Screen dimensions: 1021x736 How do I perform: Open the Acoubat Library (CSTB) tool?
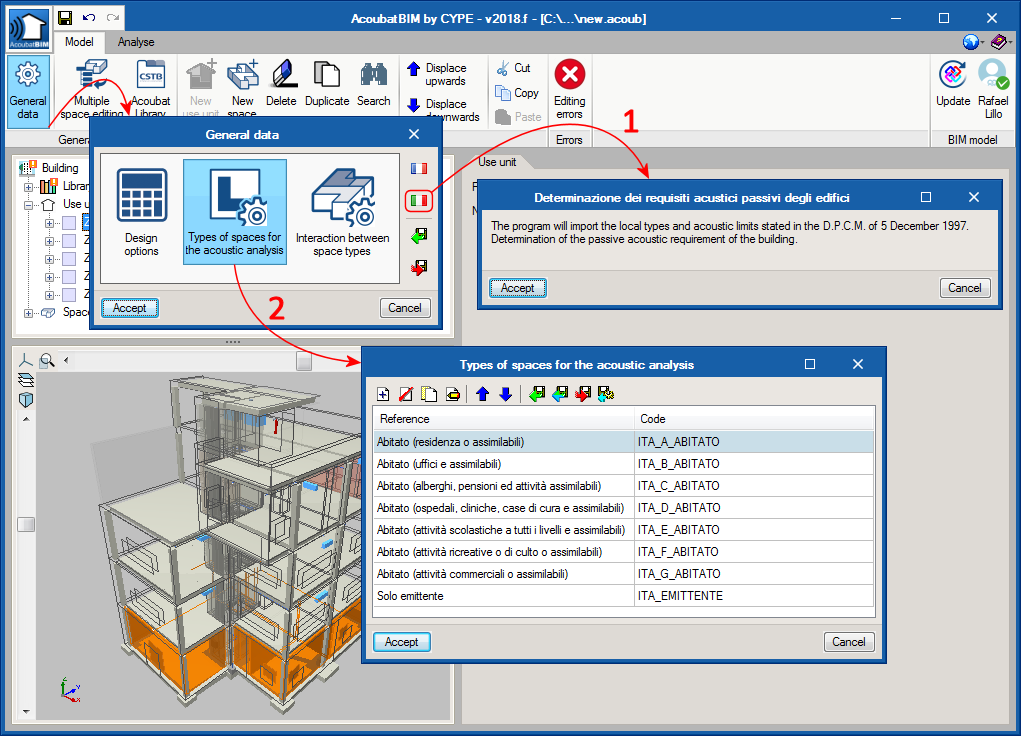(150, 88)
